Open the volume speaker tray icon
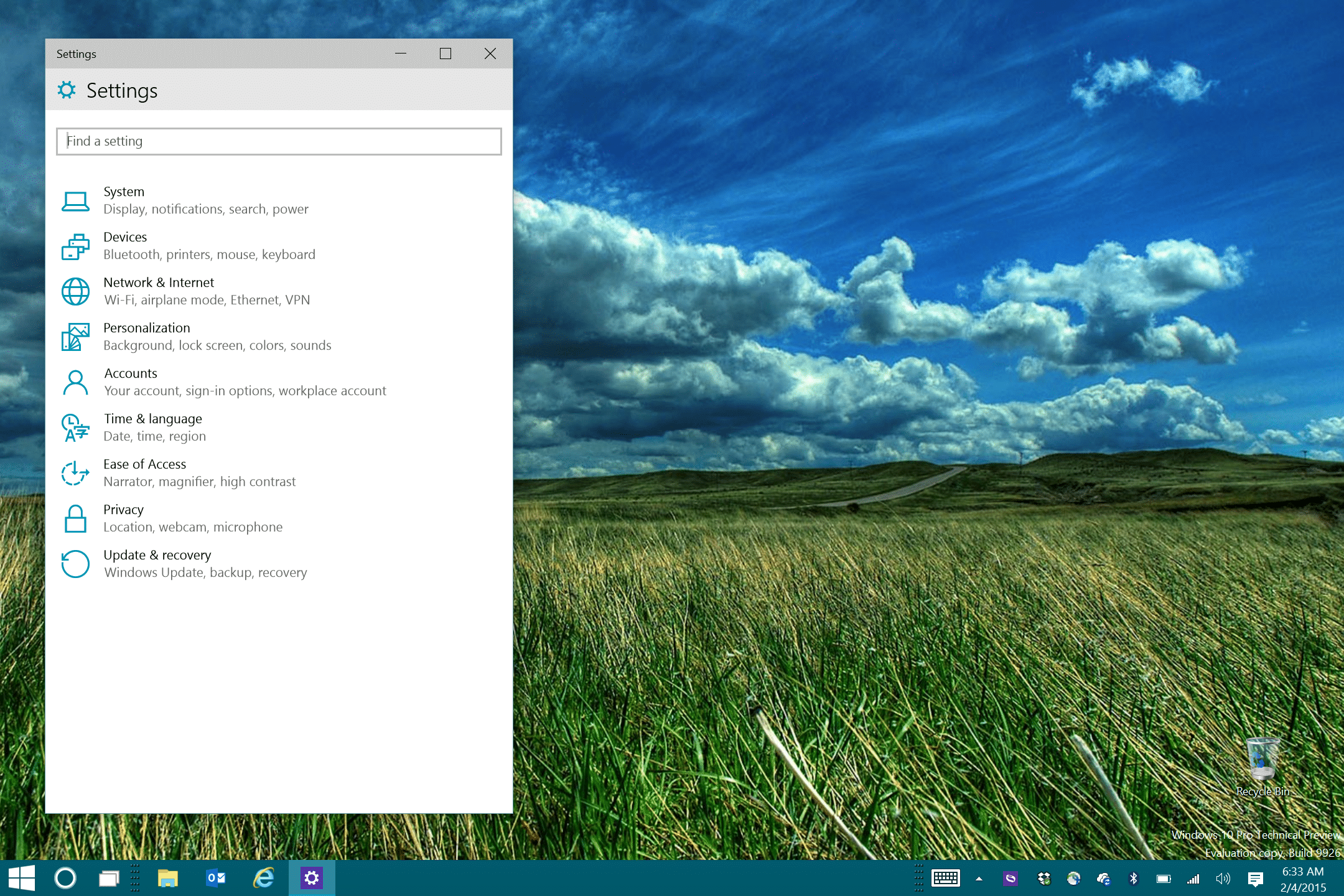The width and height of the screenshot is (1344, 896). [1223, 879]
